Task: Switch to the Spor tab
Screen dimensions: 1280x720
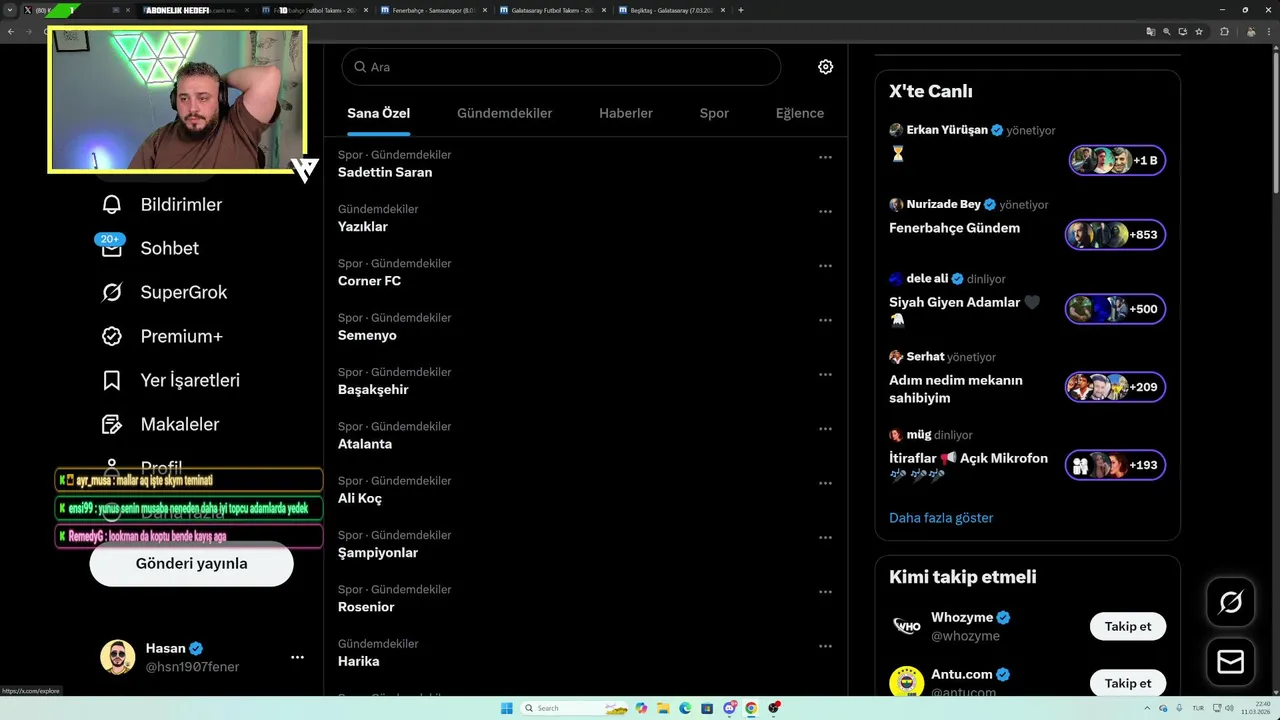Action: point(714,113)
